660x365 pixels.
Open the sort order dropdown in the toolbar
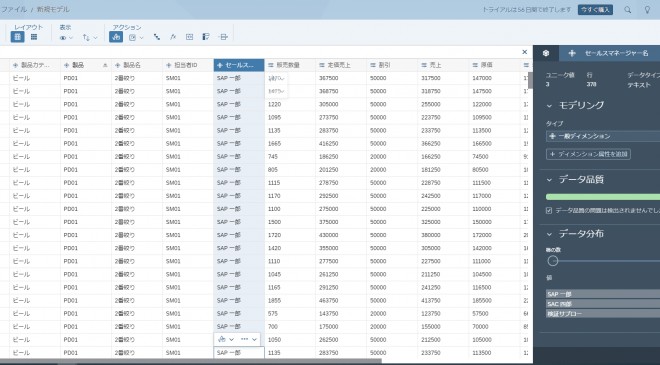click(90, 37)
